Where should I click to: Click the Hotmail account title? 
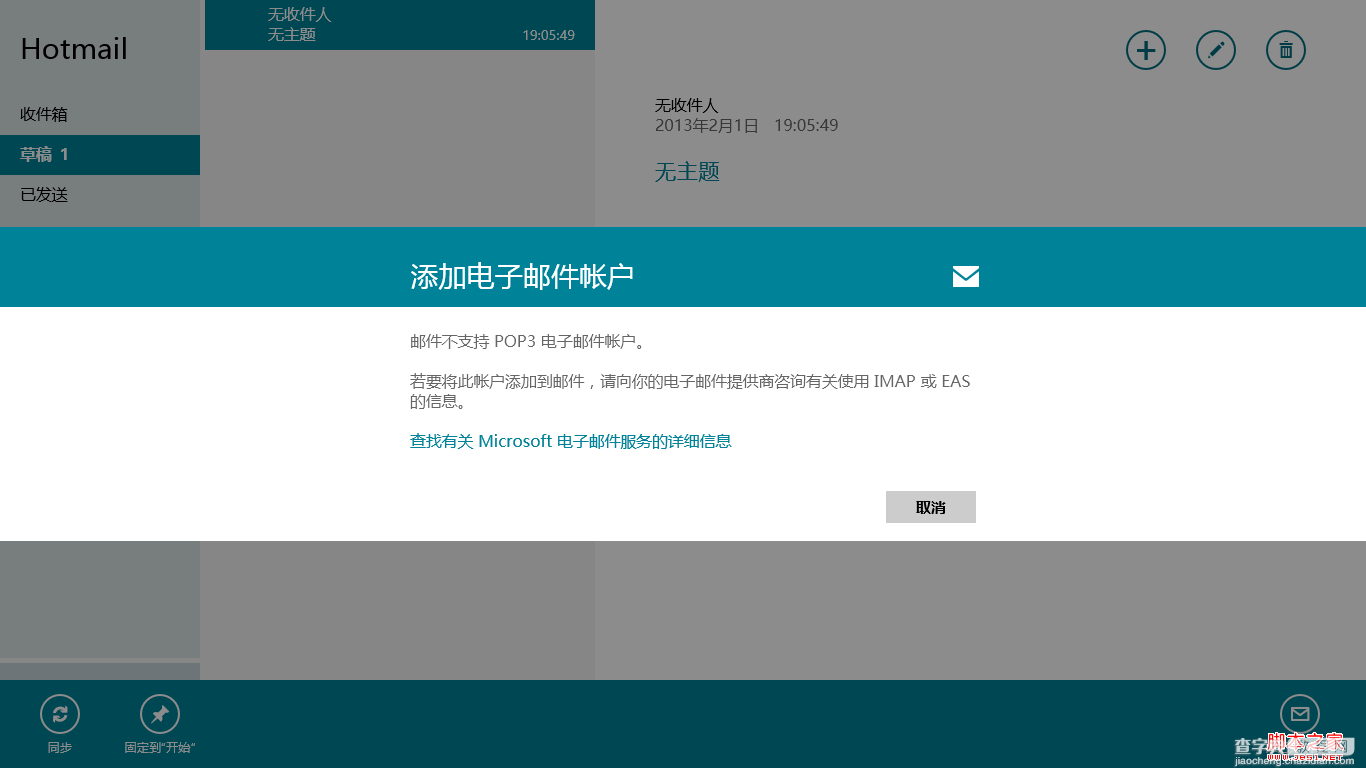tap(74, 49)
